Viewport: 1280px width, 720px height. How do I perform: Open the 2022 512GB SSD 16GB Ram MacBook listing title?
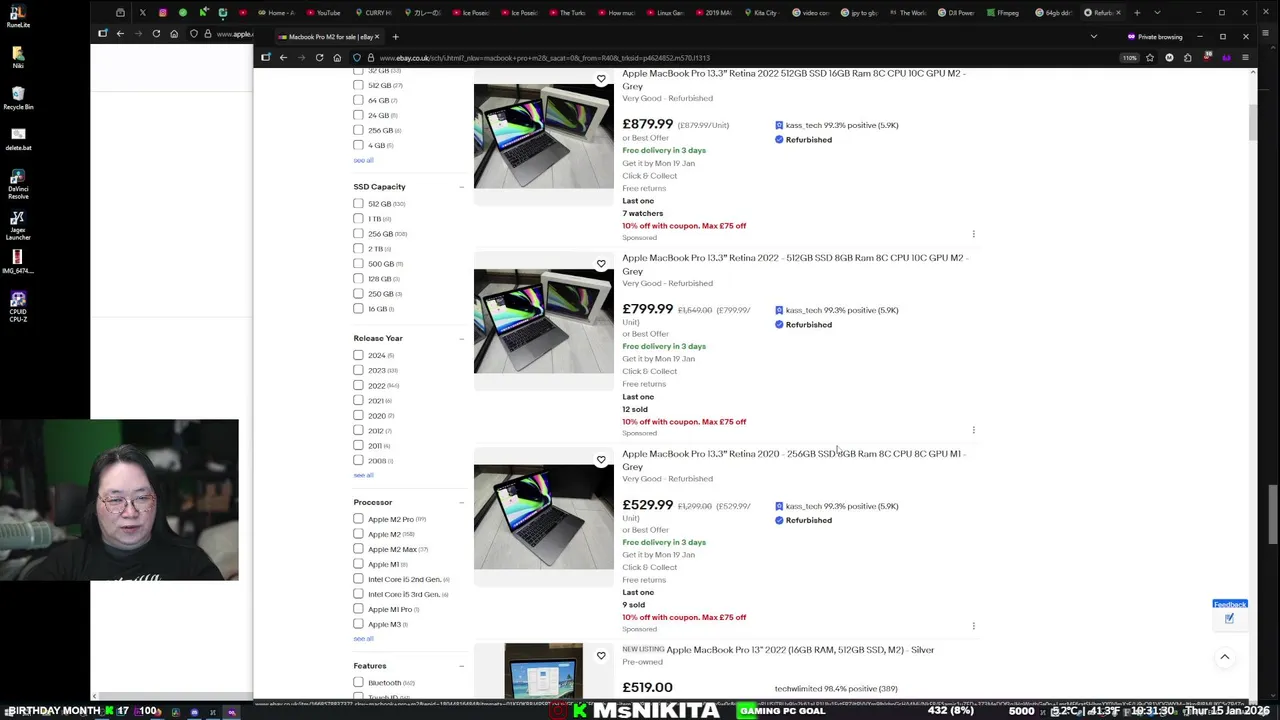click(794, 80)
